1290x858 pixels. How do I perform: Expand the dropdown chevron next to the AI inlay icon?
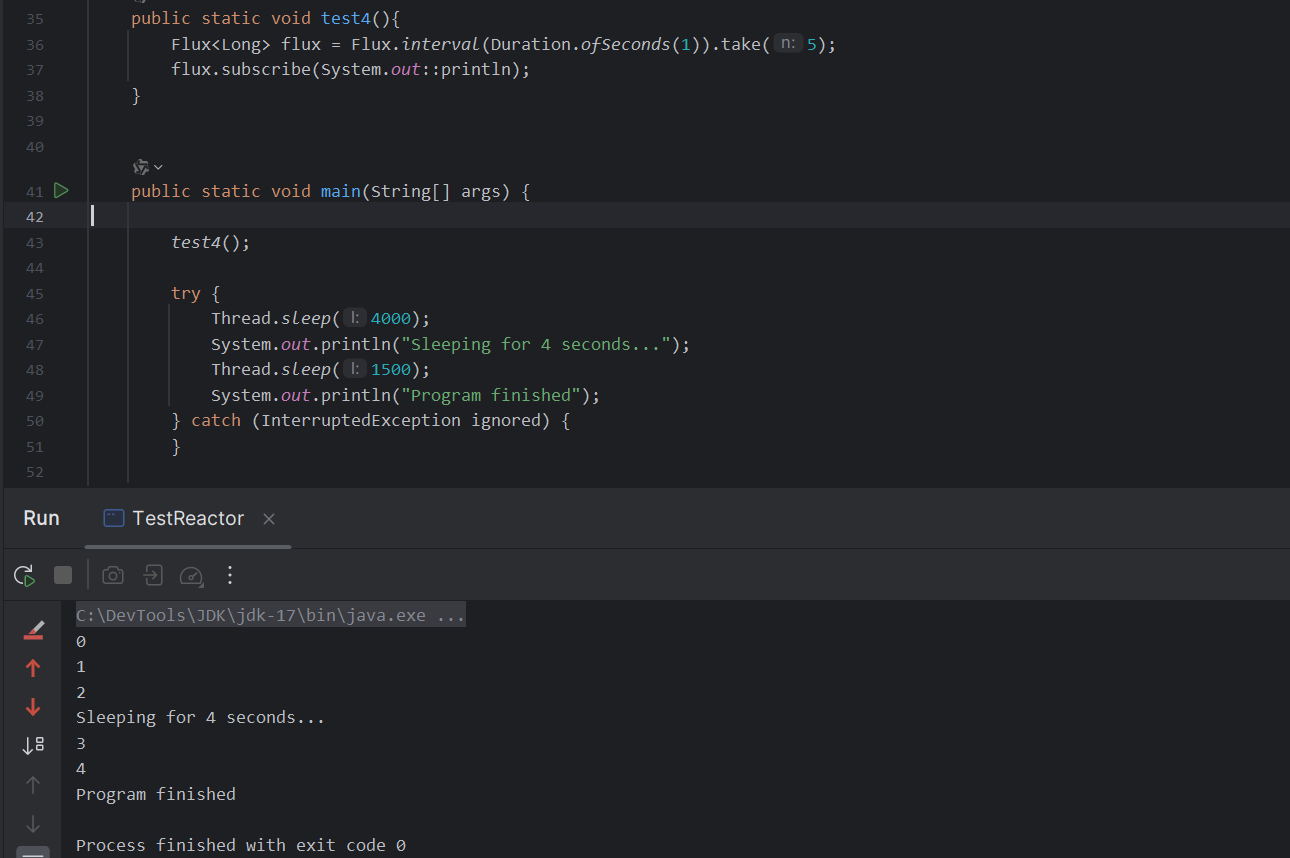pos(158,167)
